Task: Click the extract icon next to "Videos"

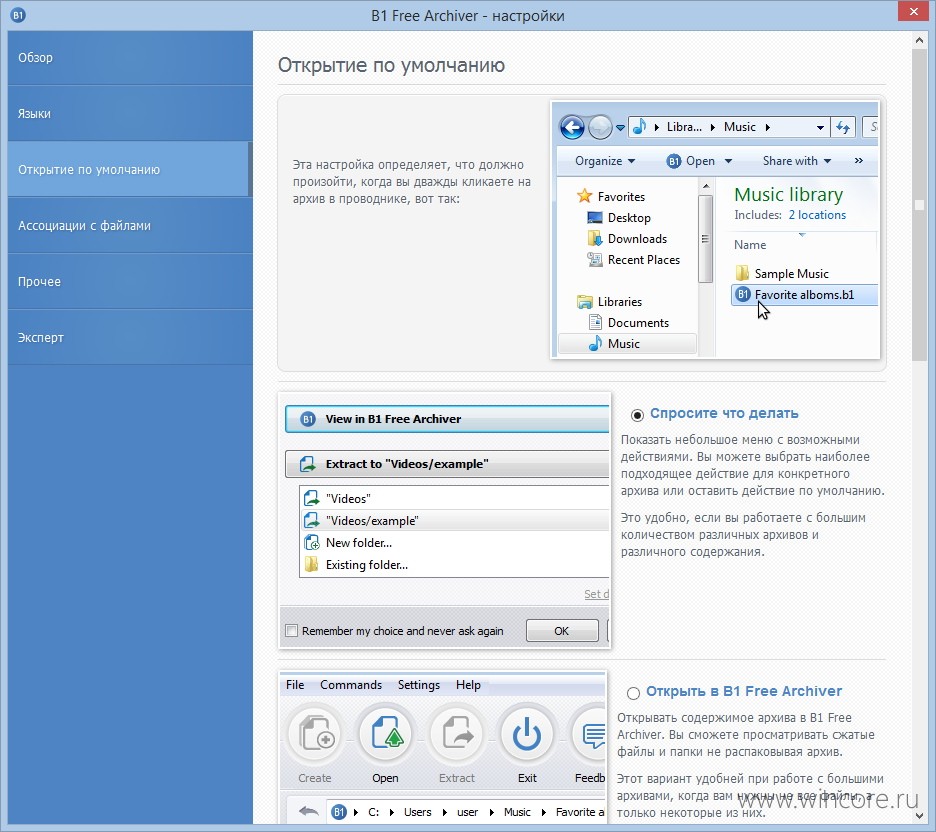Action: (312, 498)
